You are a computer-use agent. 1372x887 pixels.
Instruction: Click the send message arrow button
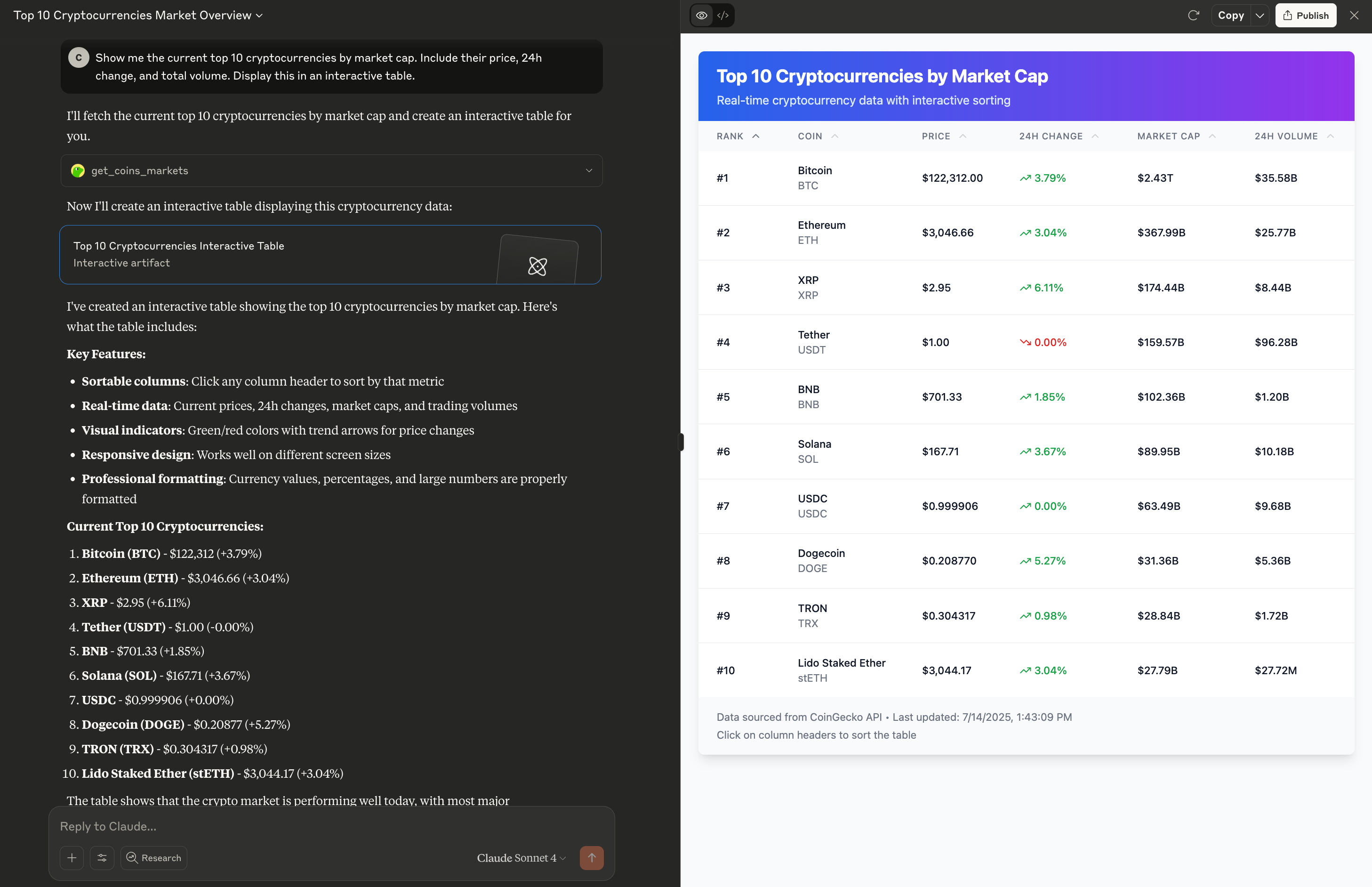tap(591, 858)
